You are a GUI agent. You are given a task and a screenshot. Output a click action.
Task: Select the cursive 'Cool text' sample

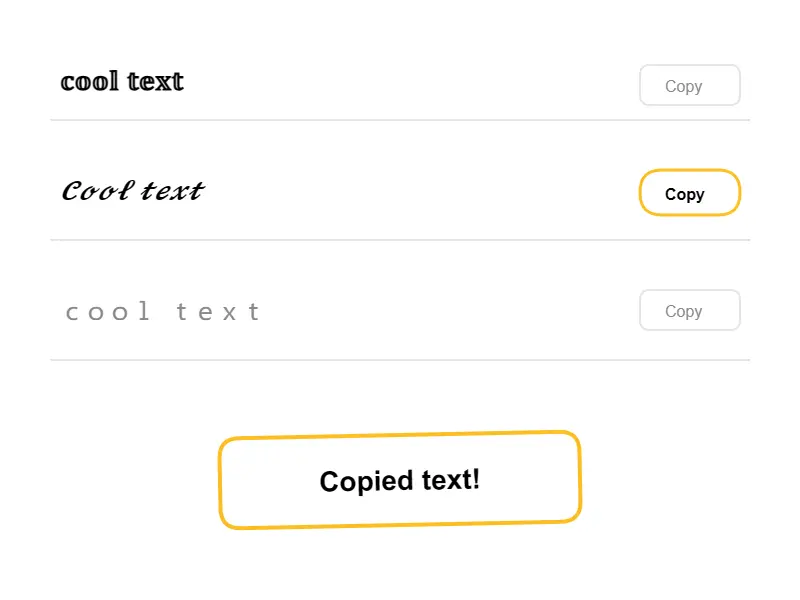[132, 190]
